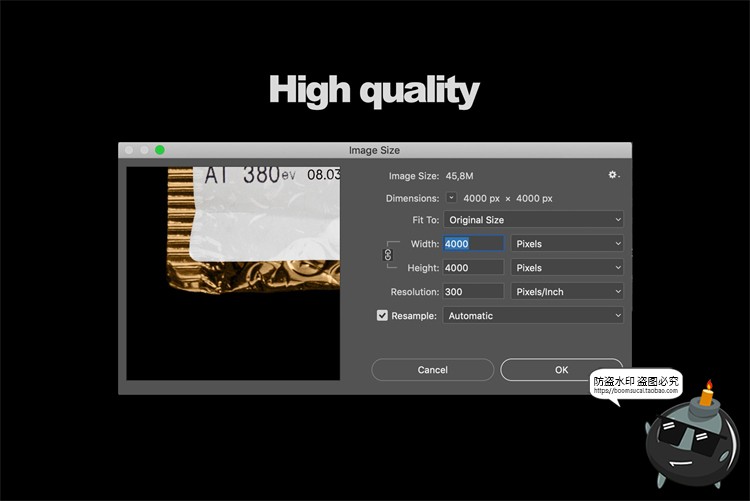Open the Fit To Original Size dropdown

coord(533,220)
